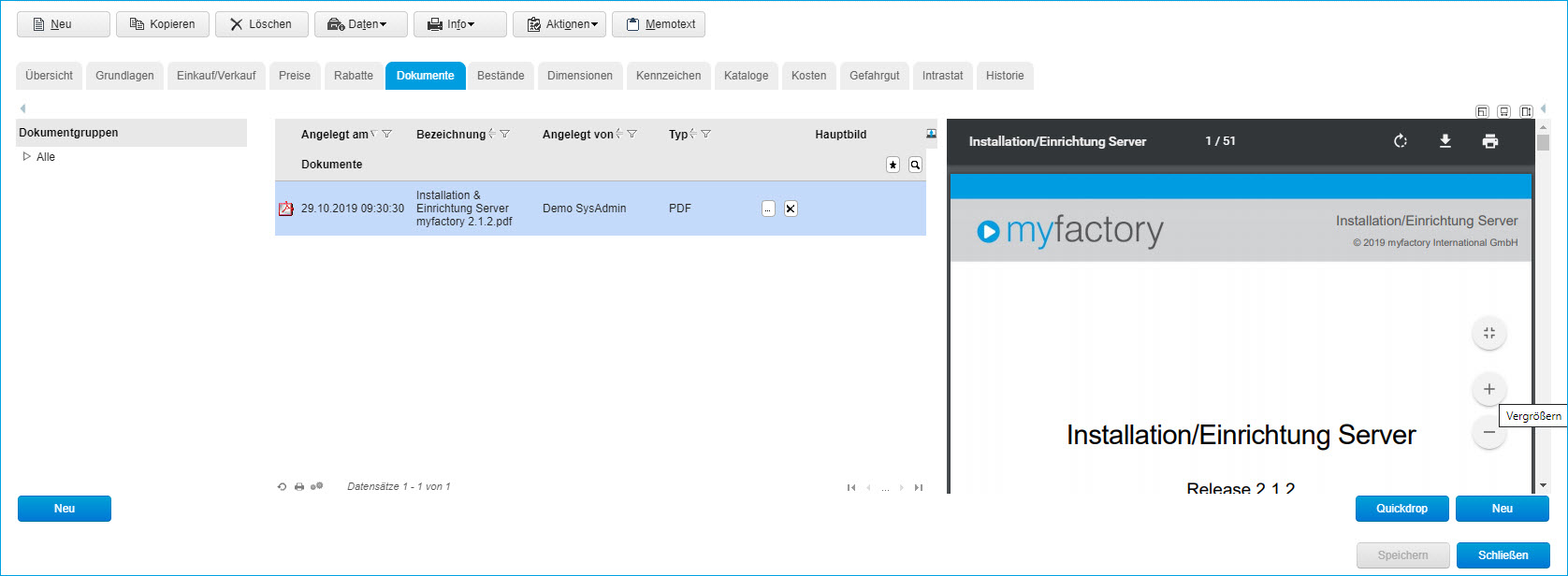Zoom out with the minus button
Viewport: 1568px width, 576px height.
pos(1489,432)
